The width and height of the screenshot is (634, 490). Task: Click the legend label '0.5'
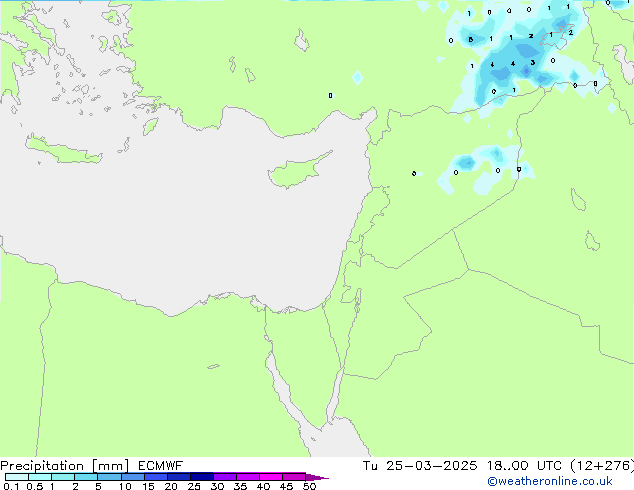(x=34, y=486)
